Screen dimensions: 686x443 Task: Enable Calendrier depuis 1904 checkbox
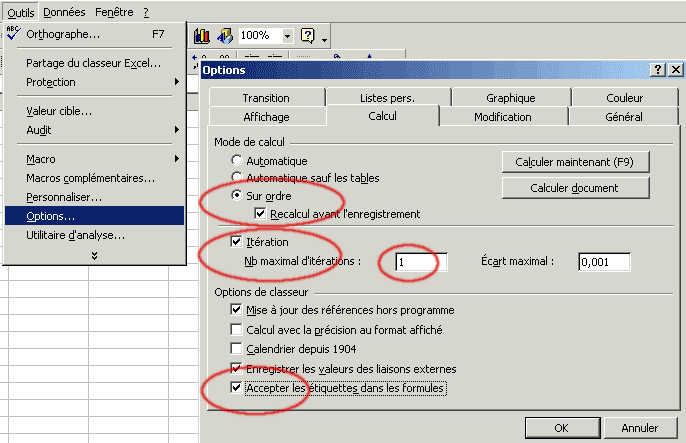(236, 349)
